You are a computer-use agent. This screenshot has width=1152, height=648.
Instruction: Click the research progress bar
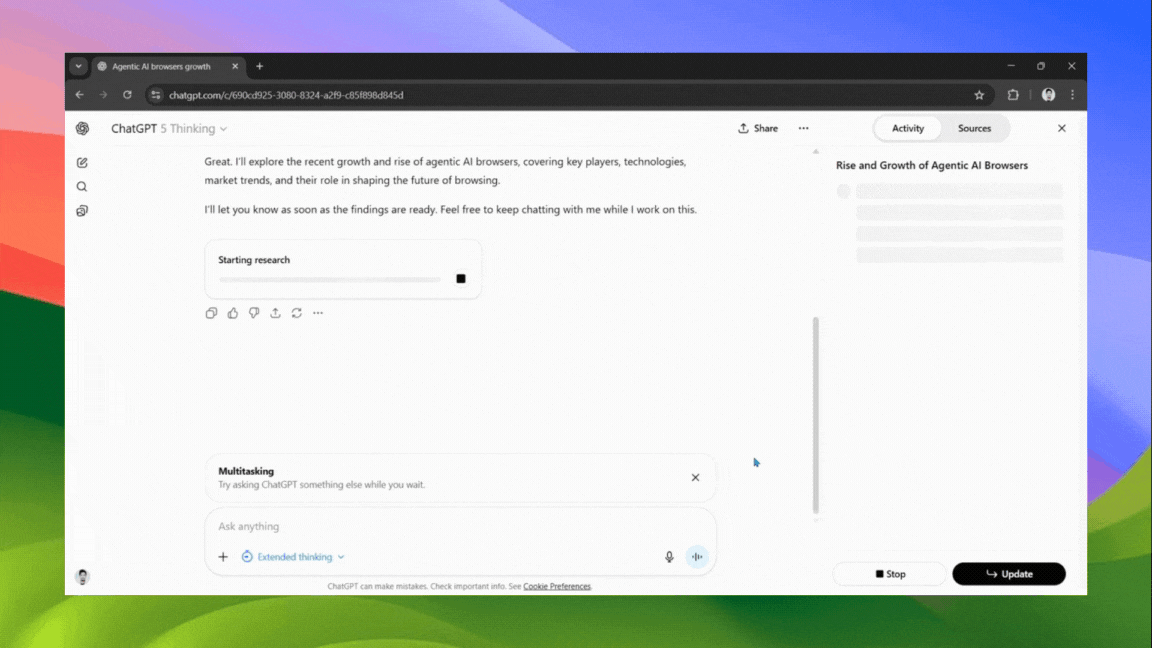330,279
